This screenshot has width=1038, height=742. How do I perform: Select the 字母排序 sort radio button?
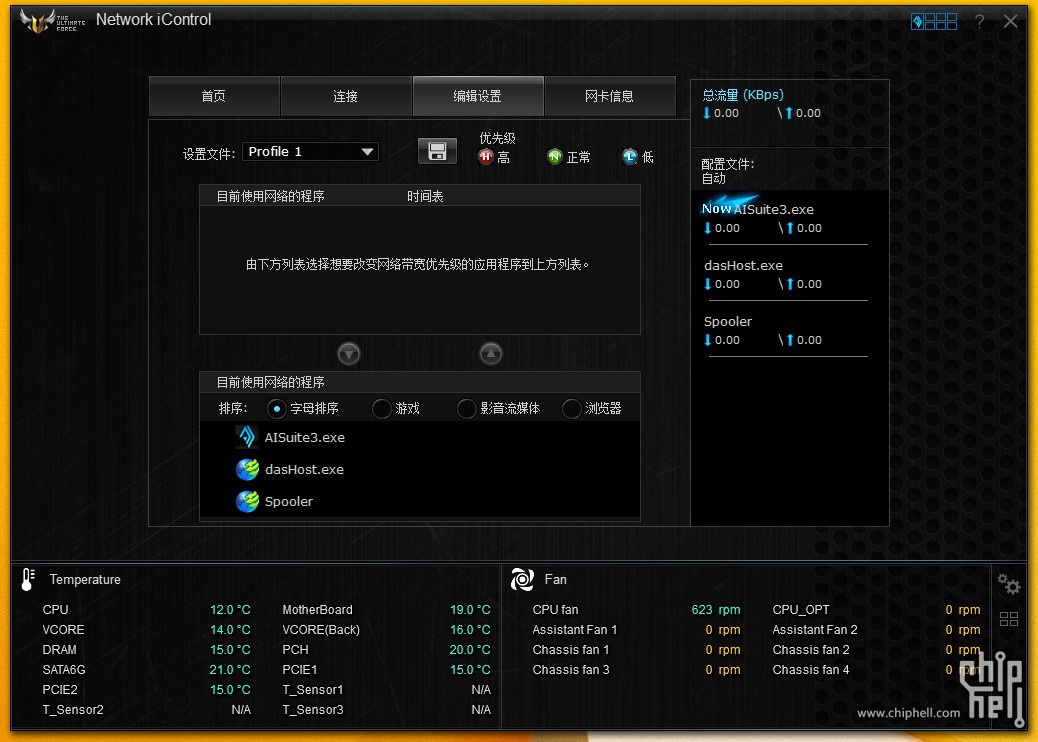click(277, 409)
